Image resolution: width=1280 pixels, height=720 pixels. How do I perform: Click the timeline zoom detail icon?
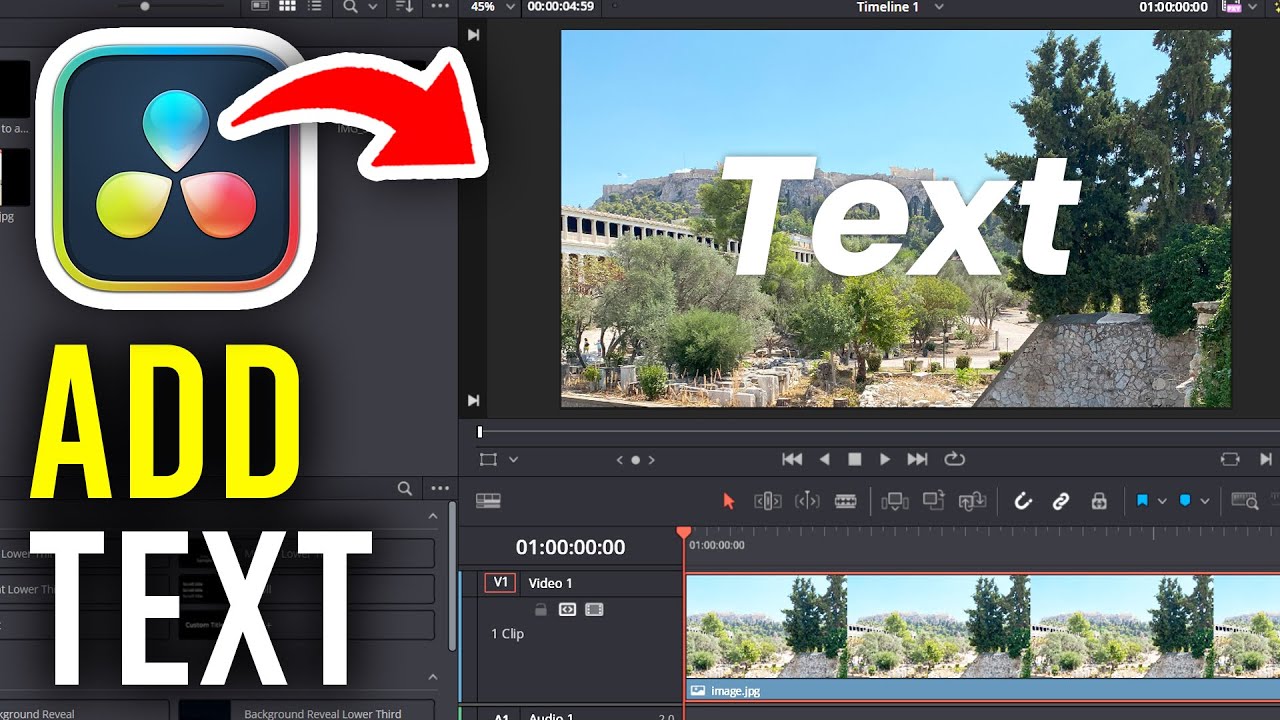click(1245, 501)
